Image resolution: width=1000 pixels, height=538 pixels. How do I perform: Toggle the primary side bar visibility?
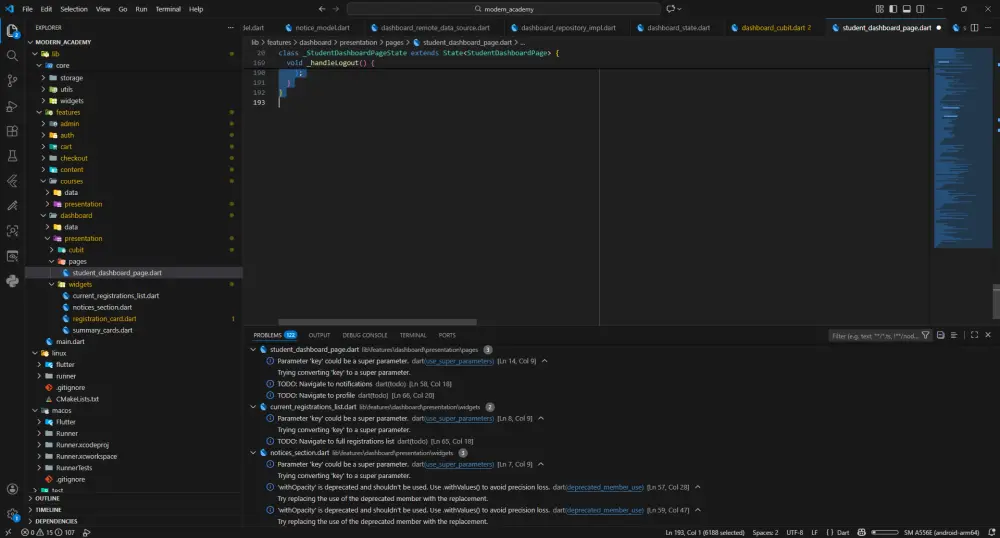(893, 9)
